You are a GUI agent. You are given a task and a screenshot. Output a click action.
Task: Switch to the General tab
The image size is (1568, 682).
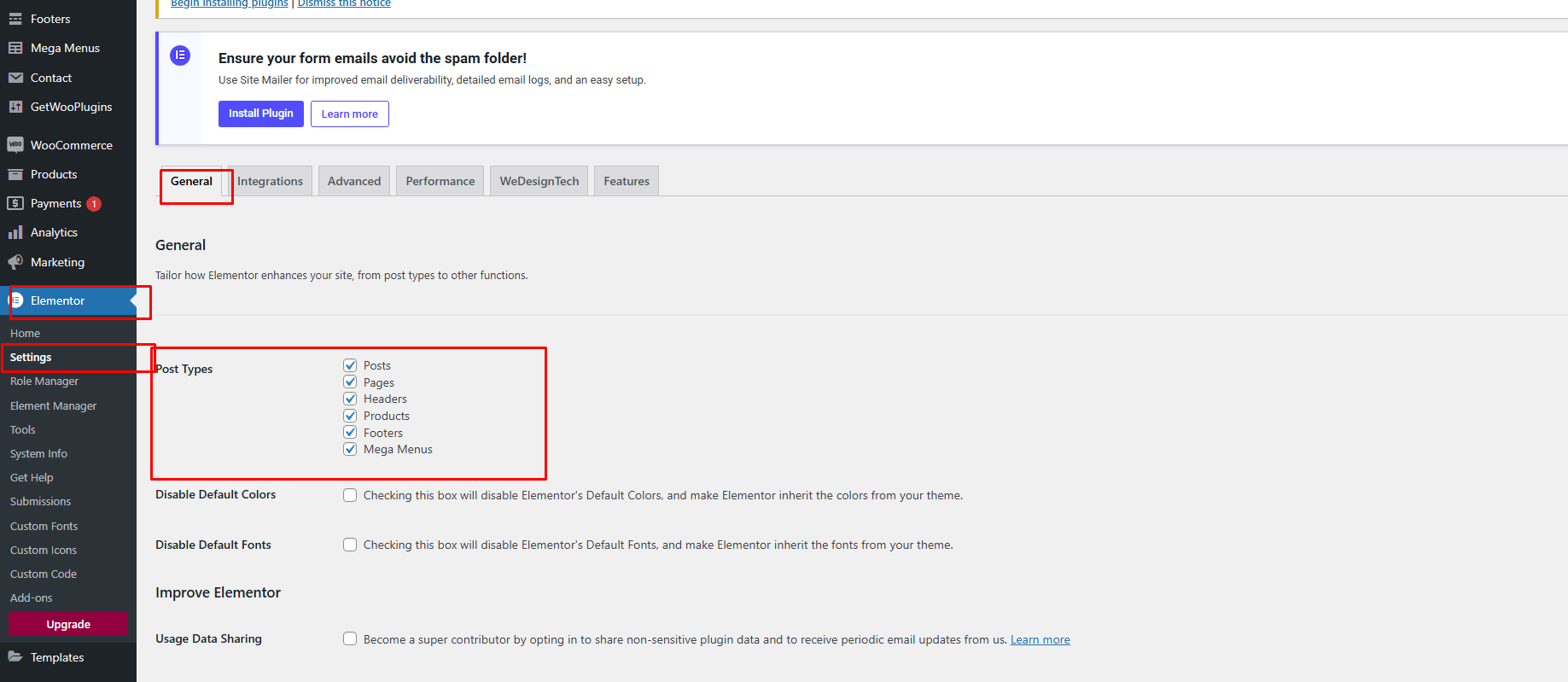point(191,181)
